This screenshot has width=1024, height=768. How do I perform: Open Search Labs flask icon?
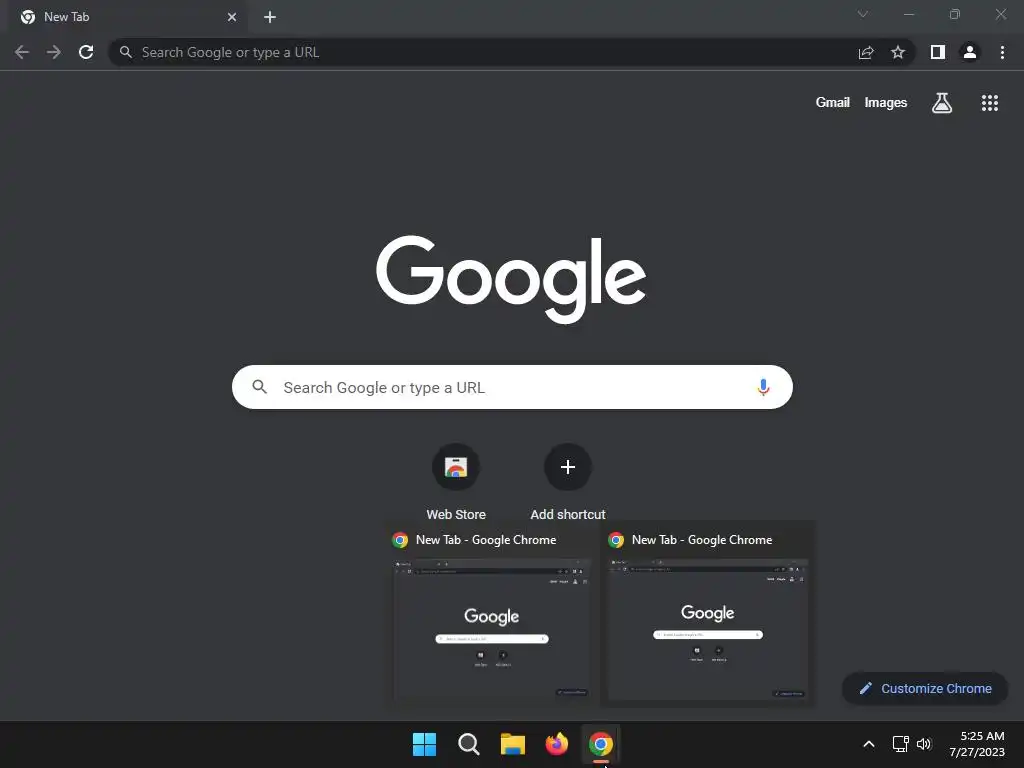942,103
